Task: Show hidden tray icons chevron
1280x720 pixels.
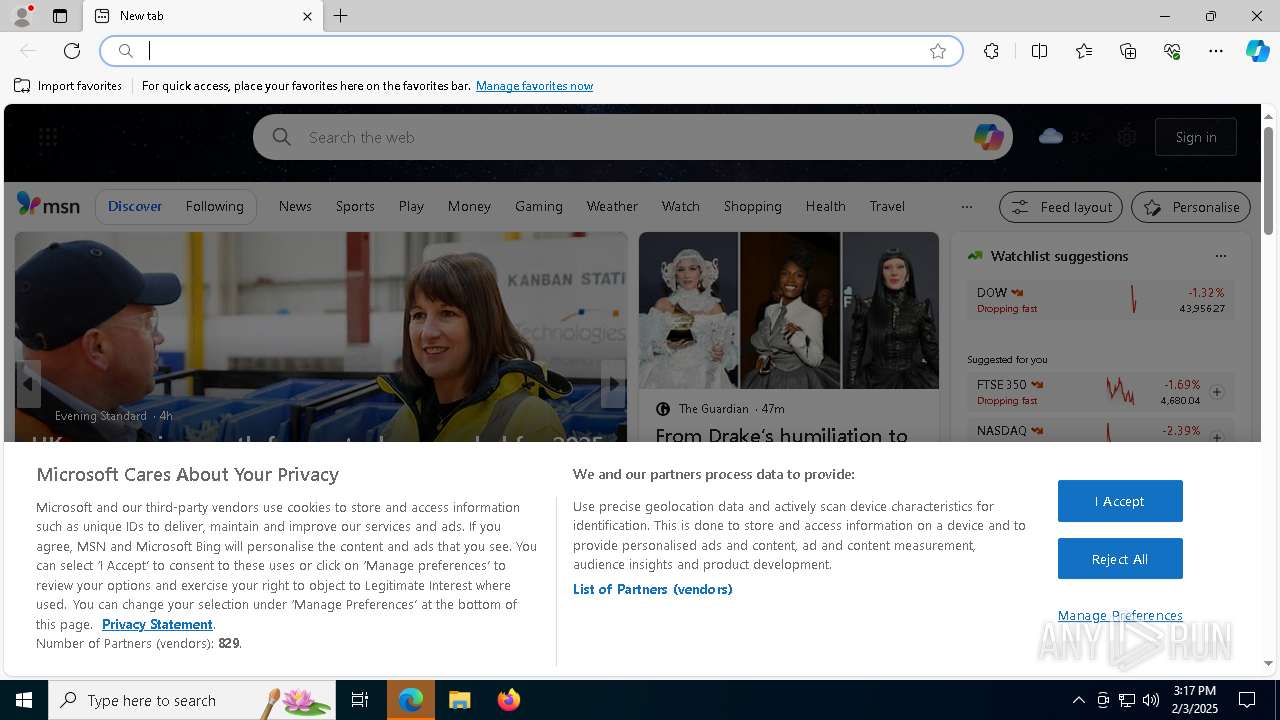Action: 1078,700
